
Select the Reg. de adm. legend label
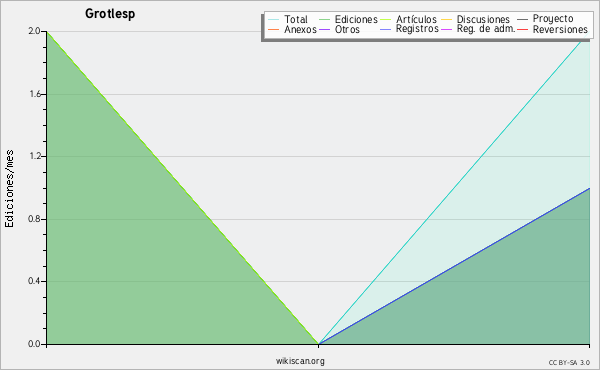click(486, 29)
